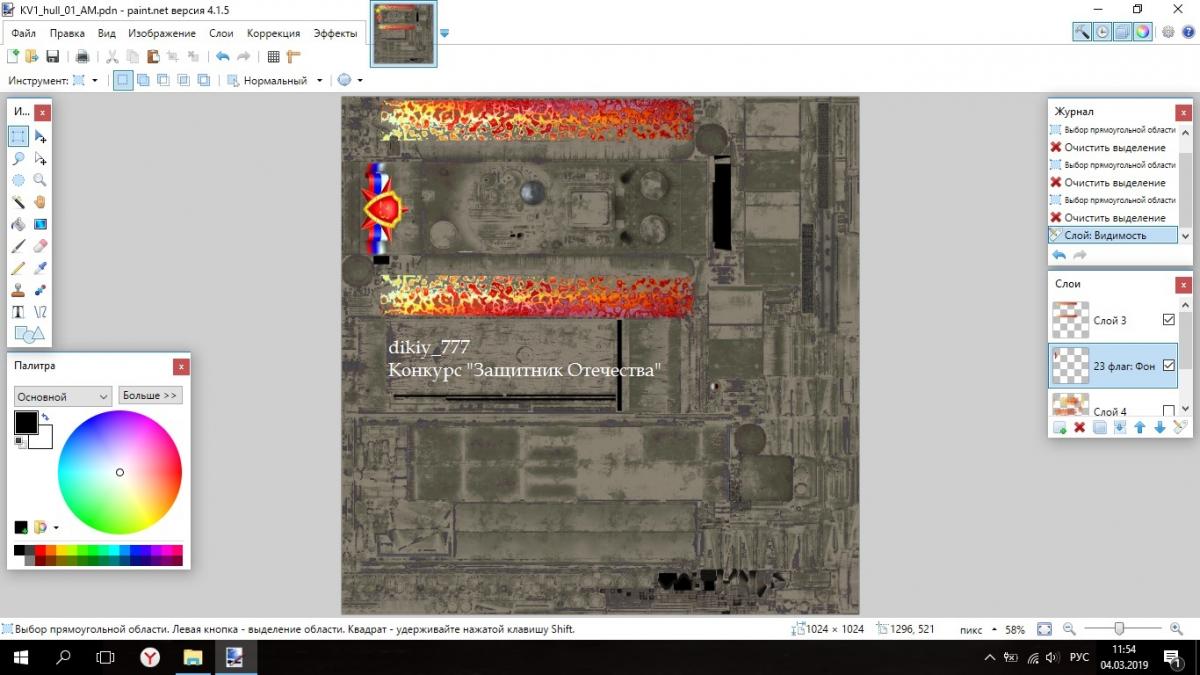This screenshot has height=675, width=1200.
Task: Select the Eraser tool
Action: (x=40, y=246)
